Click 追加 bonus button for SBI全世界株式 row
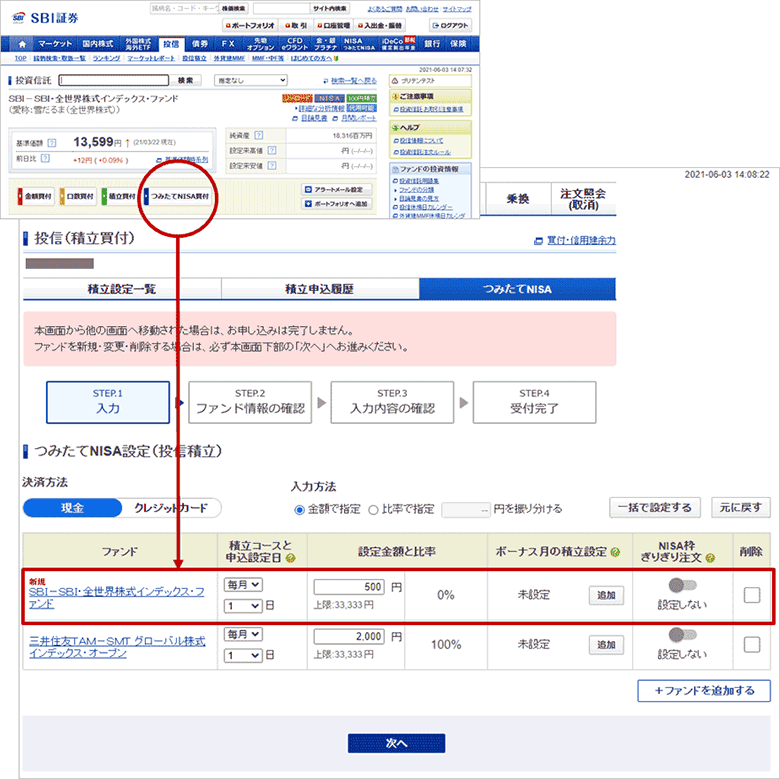This screenshot has width=780, height=779. pos(606,595)
